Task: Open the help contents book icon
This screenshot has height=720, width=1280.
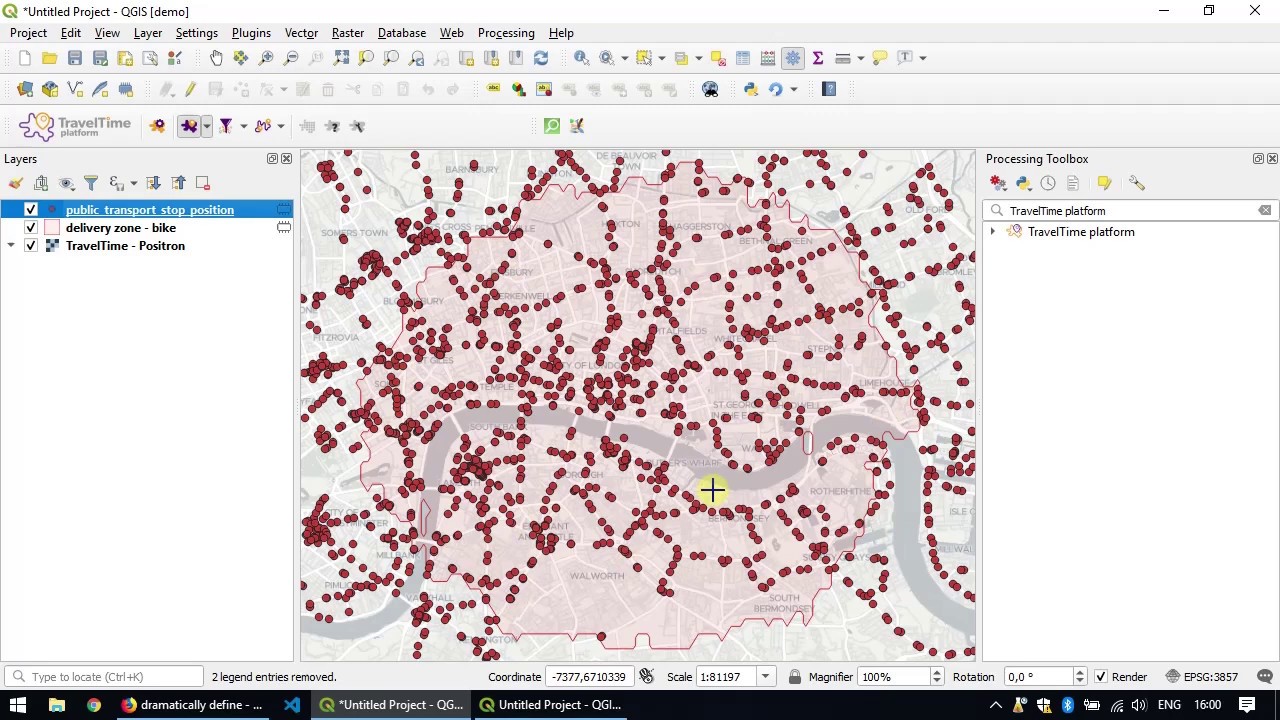Action: (829, 90)
